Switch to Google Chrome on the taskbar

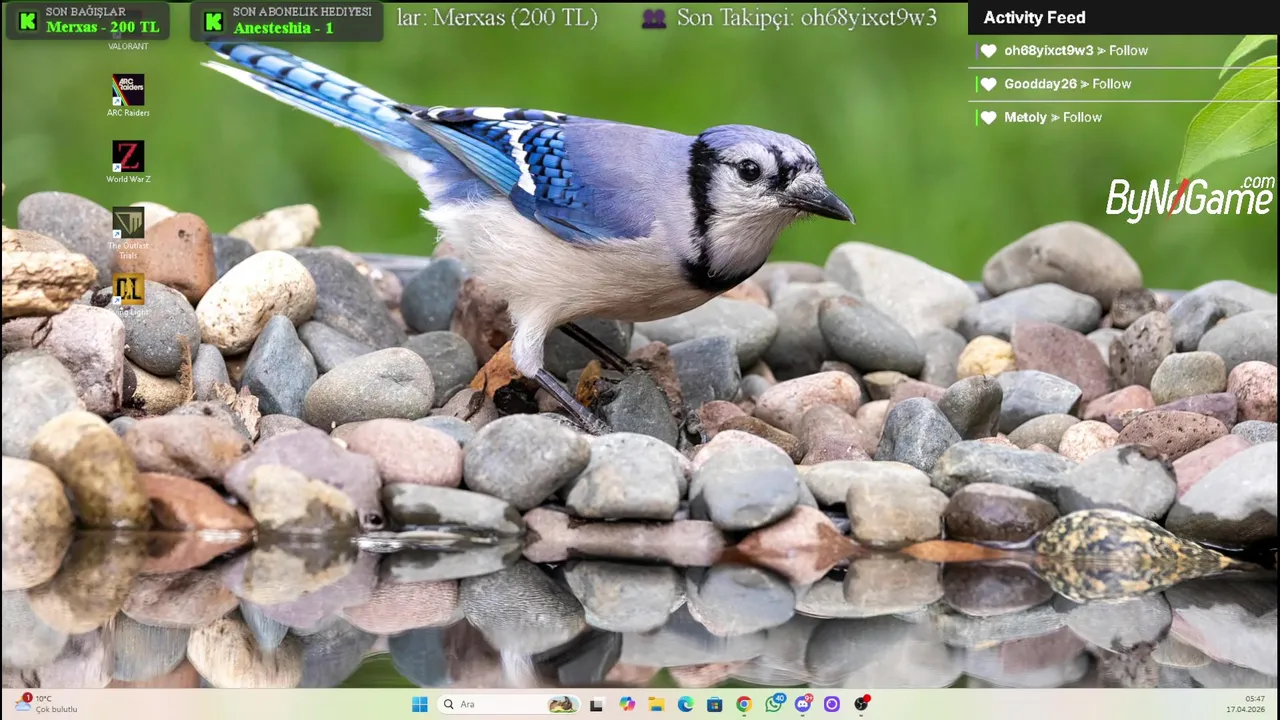pos(744,704)
